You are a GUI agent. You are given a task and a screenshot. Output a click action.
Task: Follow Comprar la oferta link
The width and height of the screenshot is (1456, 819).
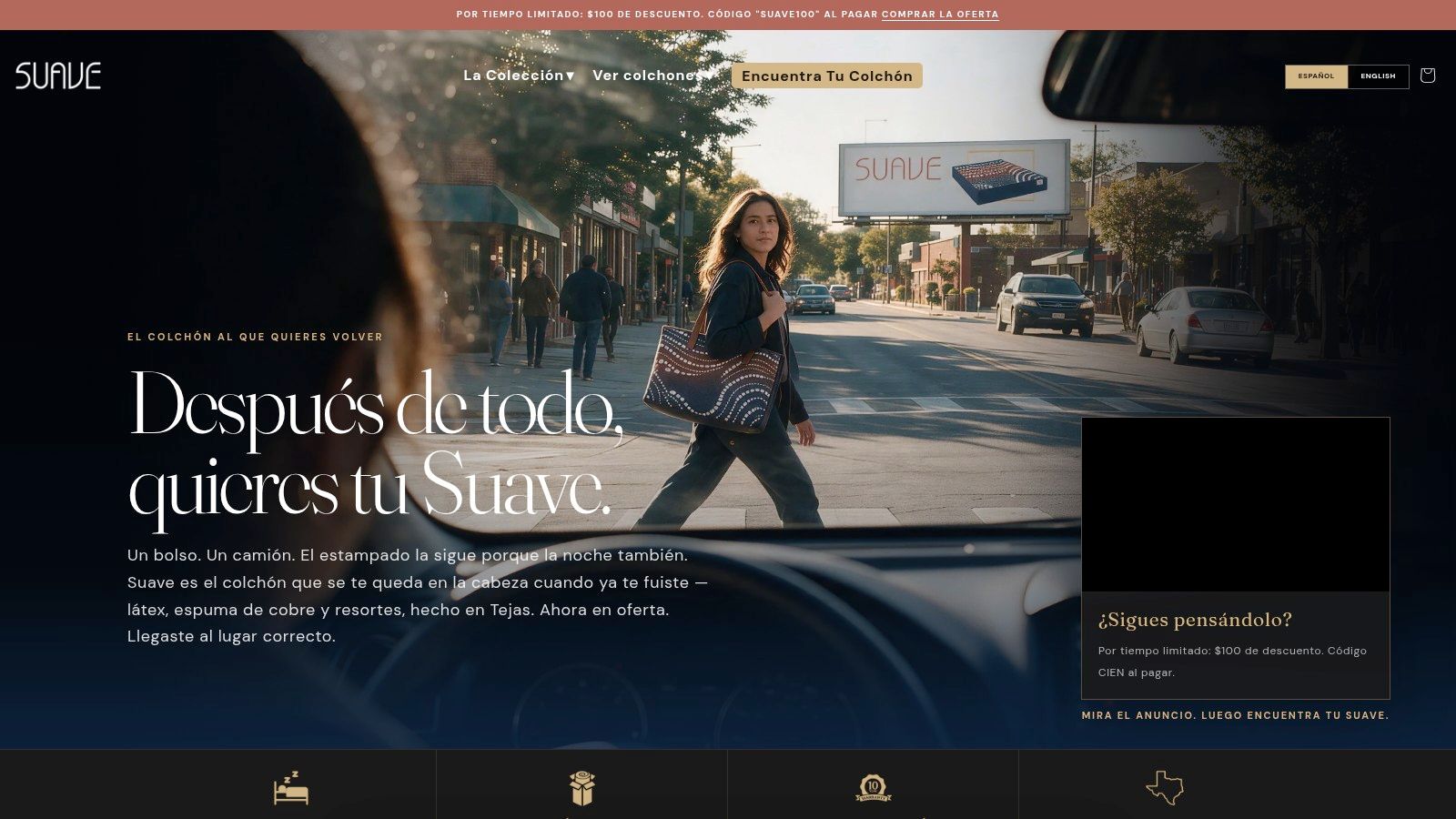pos(940,15)
